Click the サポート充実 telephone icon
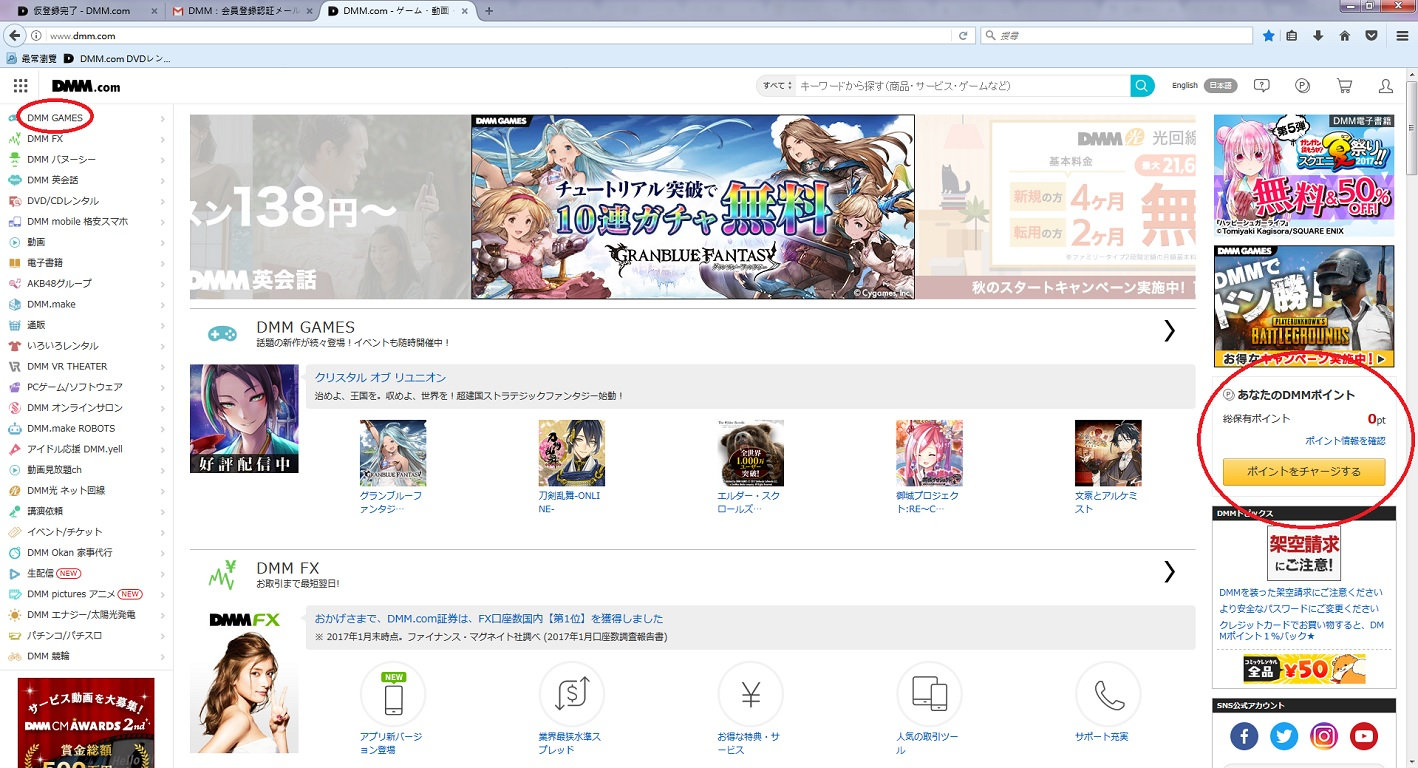1418x768 pixels. click(1108, 694)
